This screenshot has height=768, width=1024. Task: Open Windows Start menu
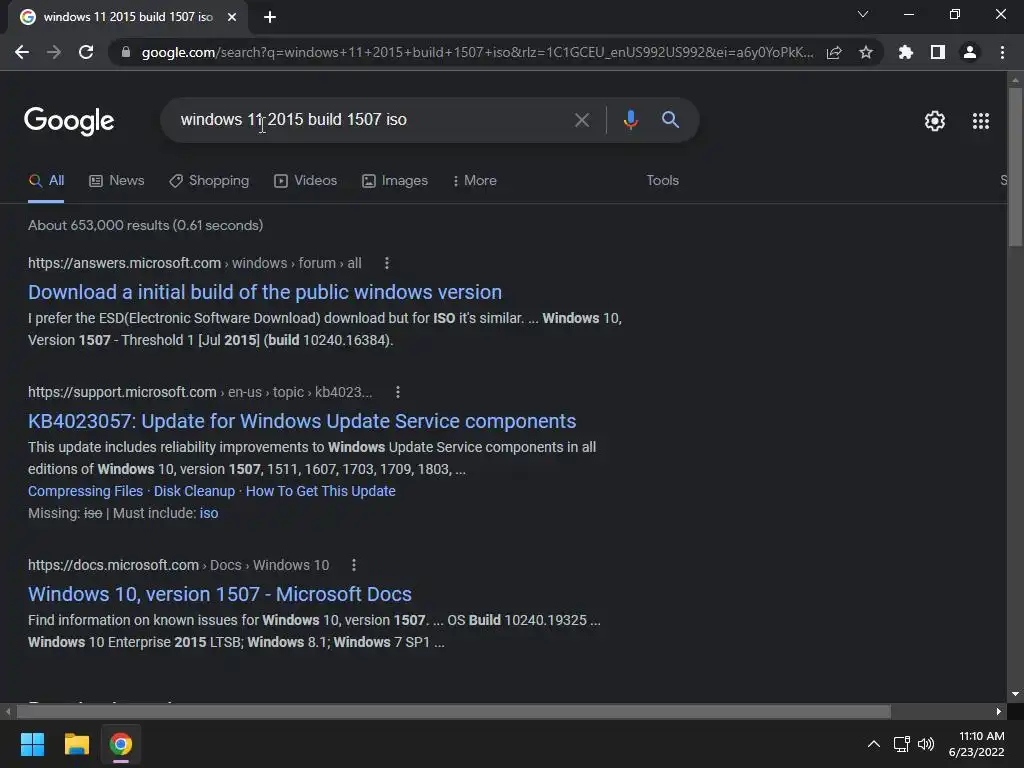click(x=32, y=744)
